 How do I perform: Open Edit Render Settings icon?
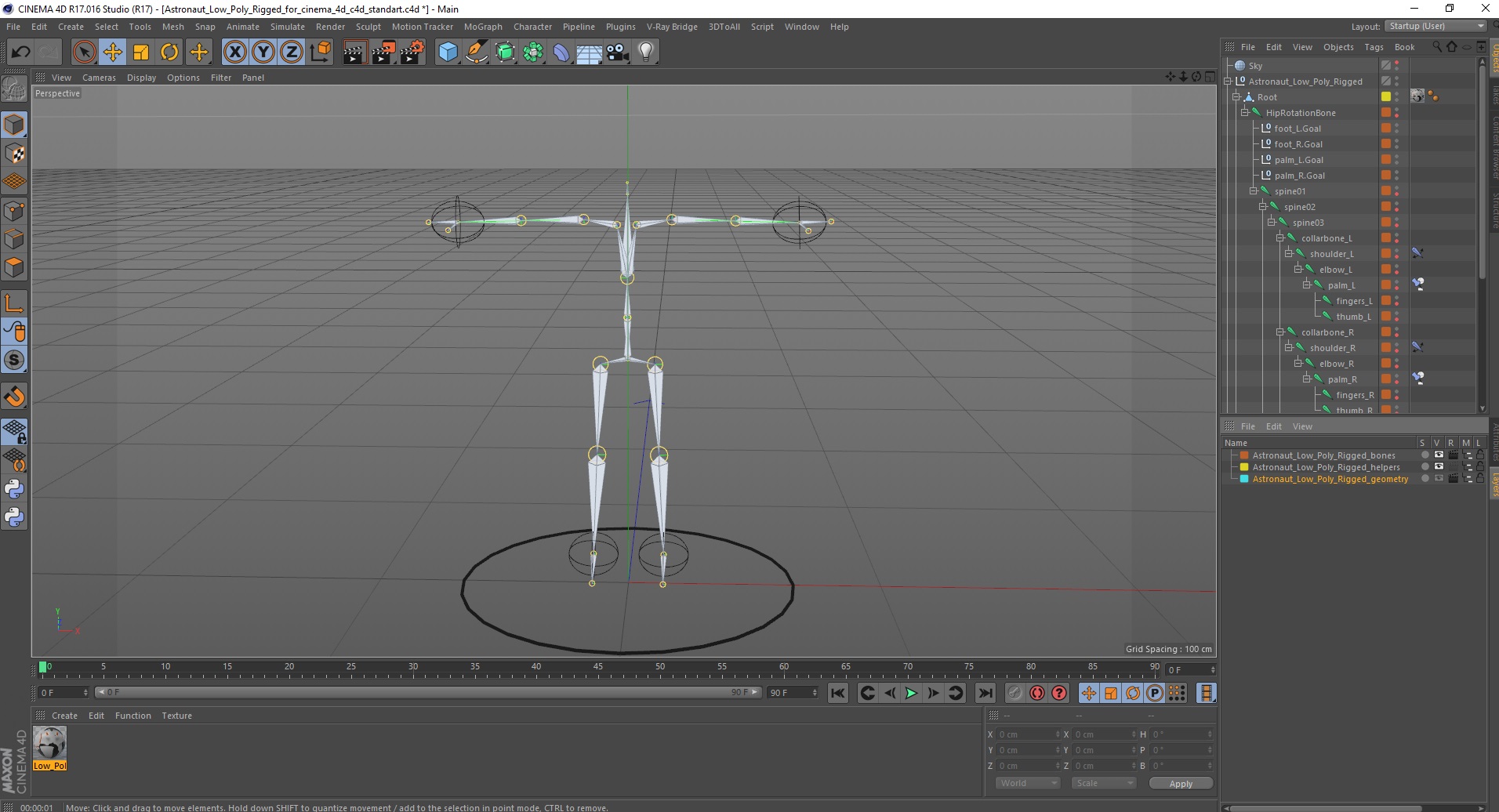click(412, 53)
